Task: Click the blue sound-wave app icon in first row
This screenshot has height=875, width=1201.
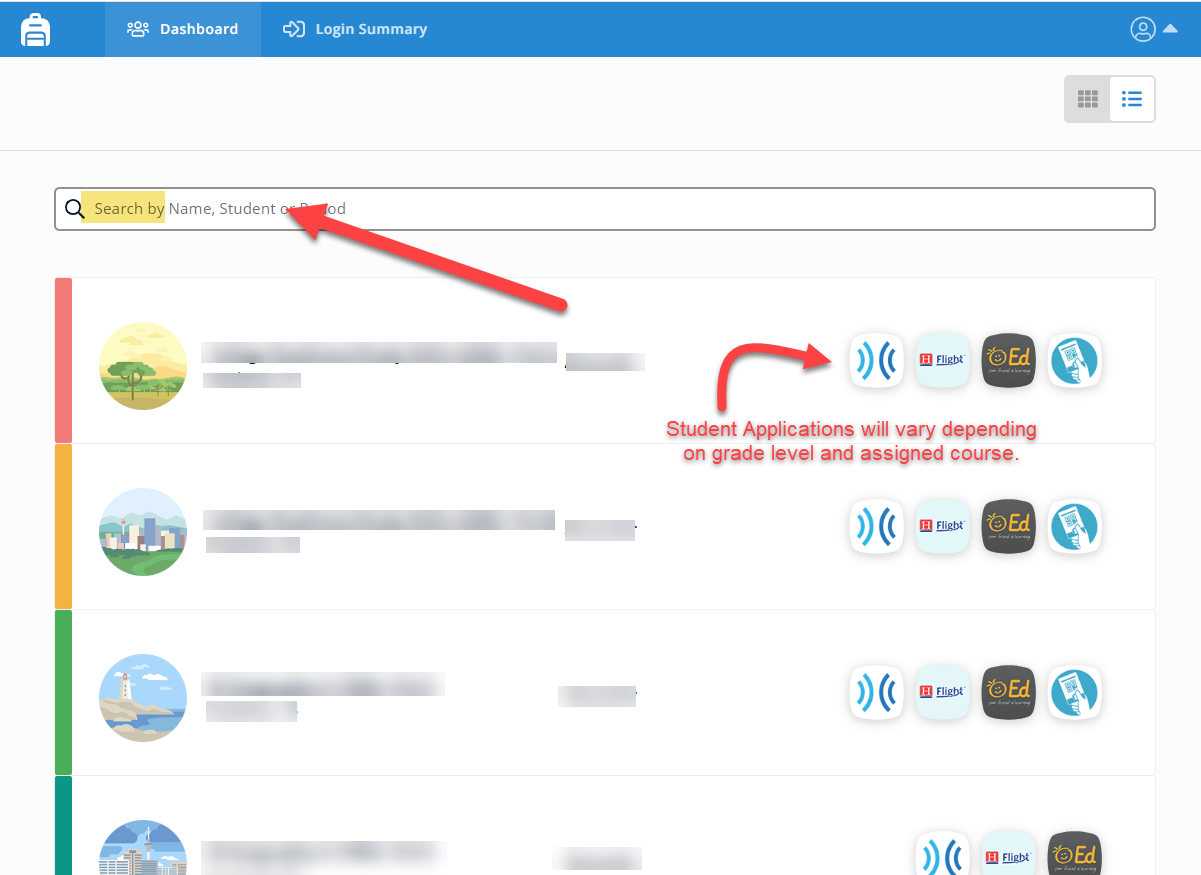Action: pos(876,360)
